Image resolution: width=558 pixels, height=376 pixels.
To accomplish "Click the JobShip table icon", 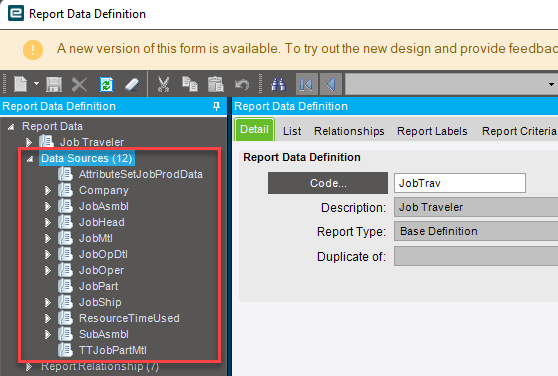I will (65, 302).
